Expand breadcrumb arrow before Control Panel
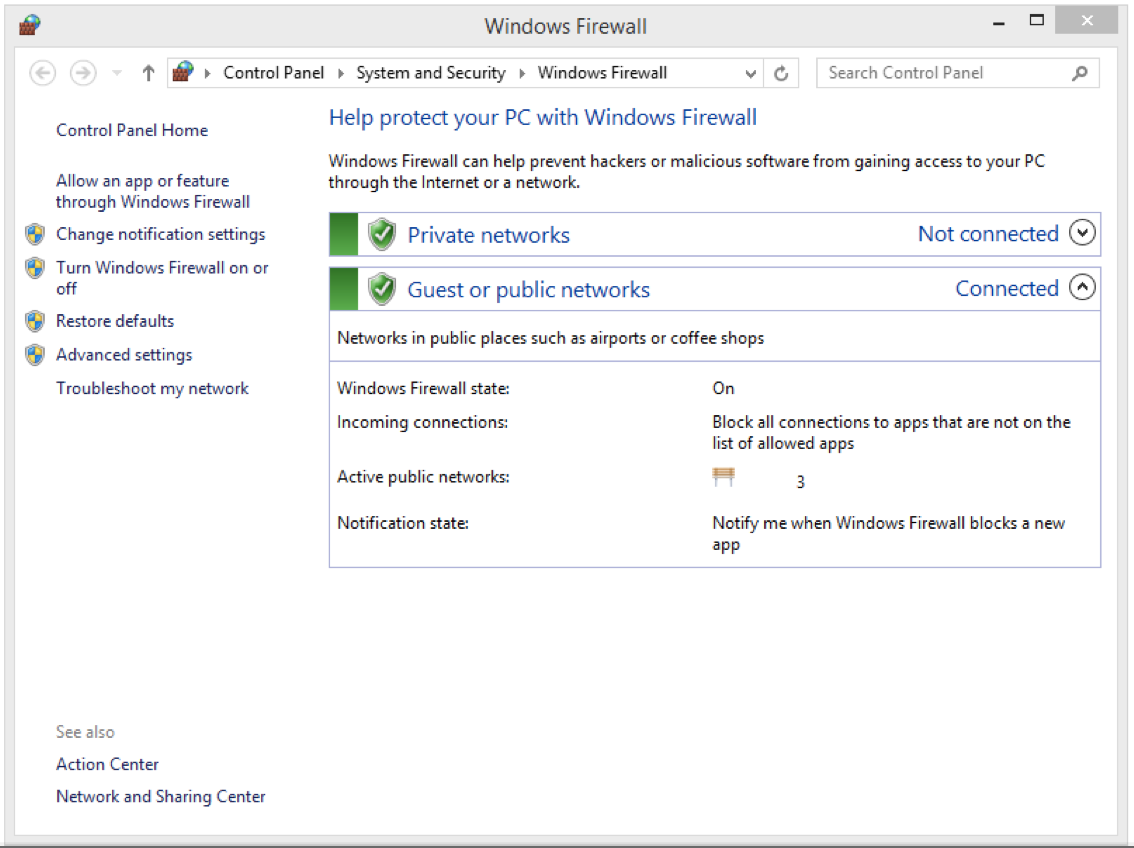Image resolution: width=1134 pixels, height=848 pixels. [208, 73]
